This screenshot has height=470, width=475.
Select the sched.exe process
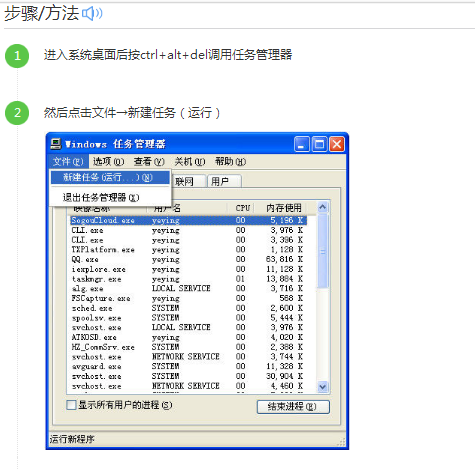coord(92,308)
